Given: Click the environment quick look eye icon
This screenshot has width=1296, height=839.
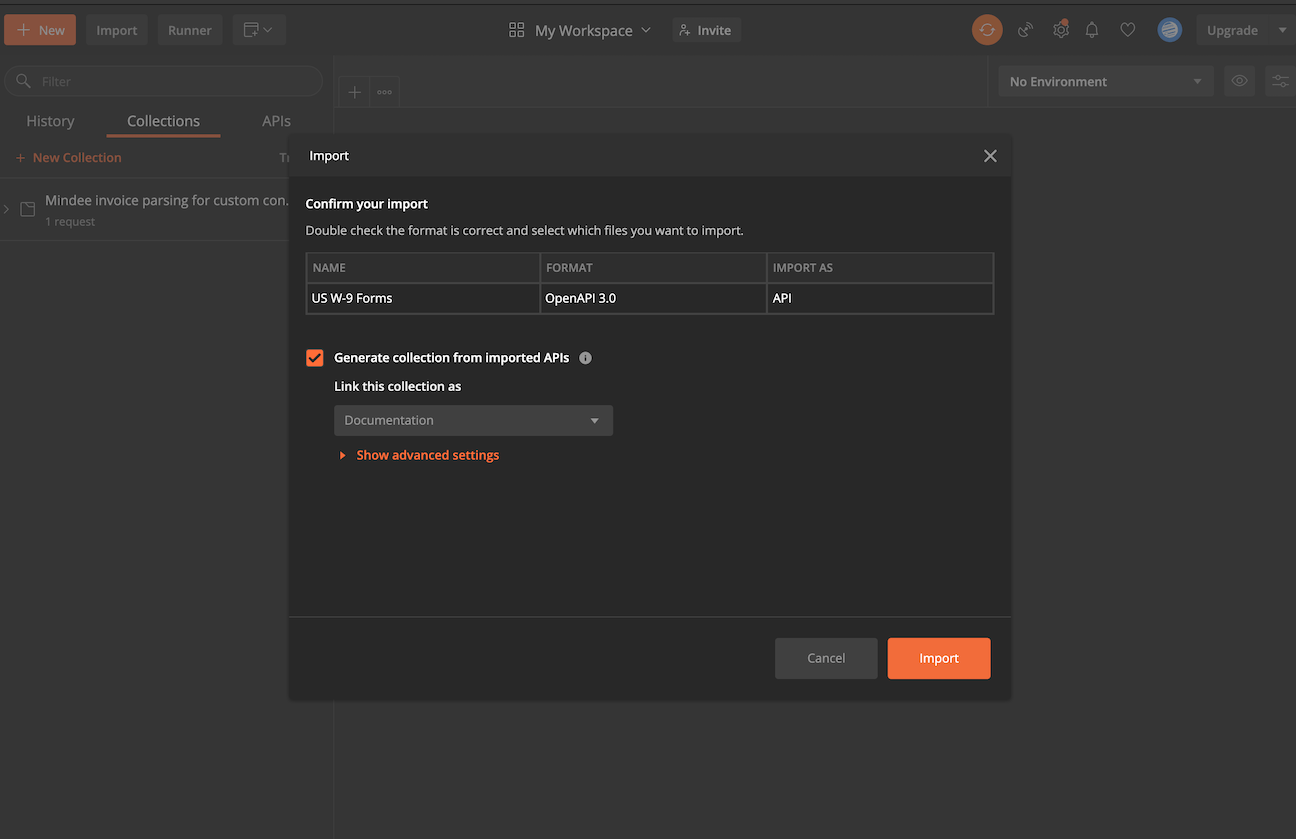Looking at the screenshot, I should [1240, 81].
